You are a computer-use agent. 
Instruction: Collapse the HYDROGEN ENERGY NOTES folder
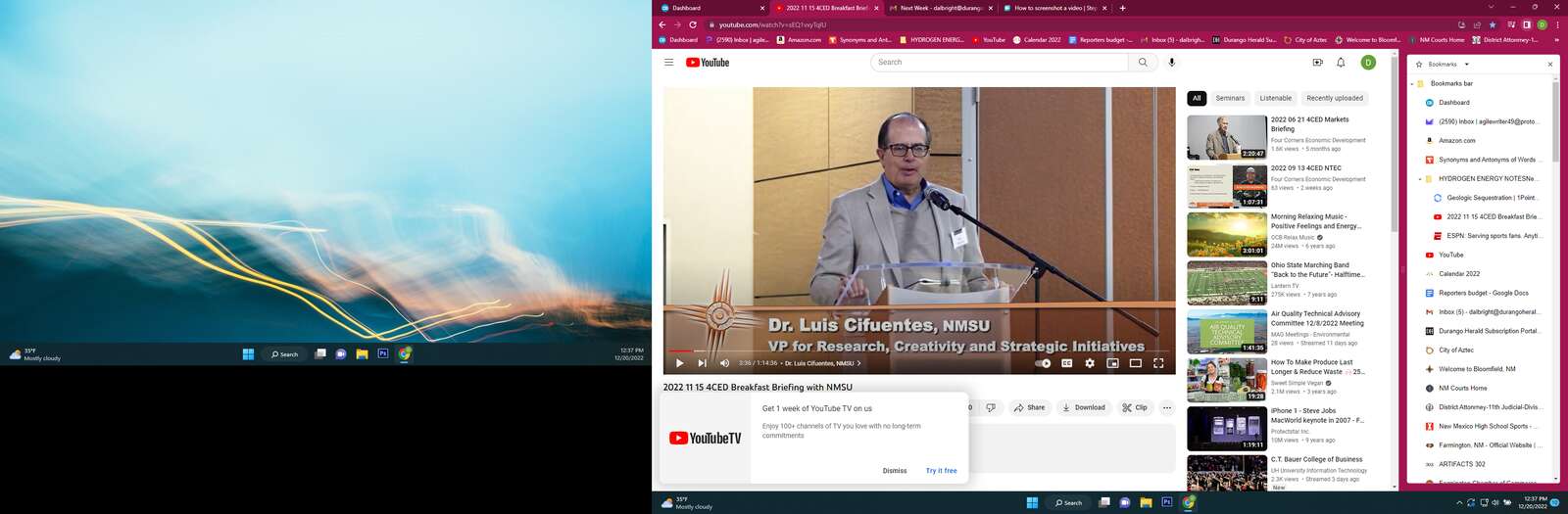pos(1420,178)
